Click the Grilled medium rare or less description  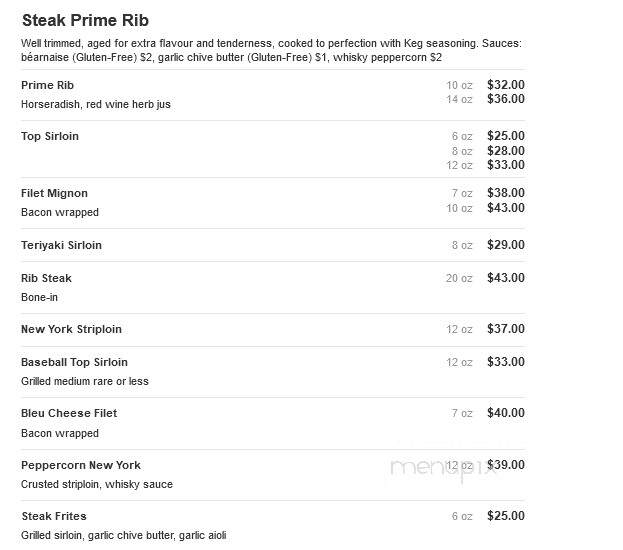pos(85,382)
